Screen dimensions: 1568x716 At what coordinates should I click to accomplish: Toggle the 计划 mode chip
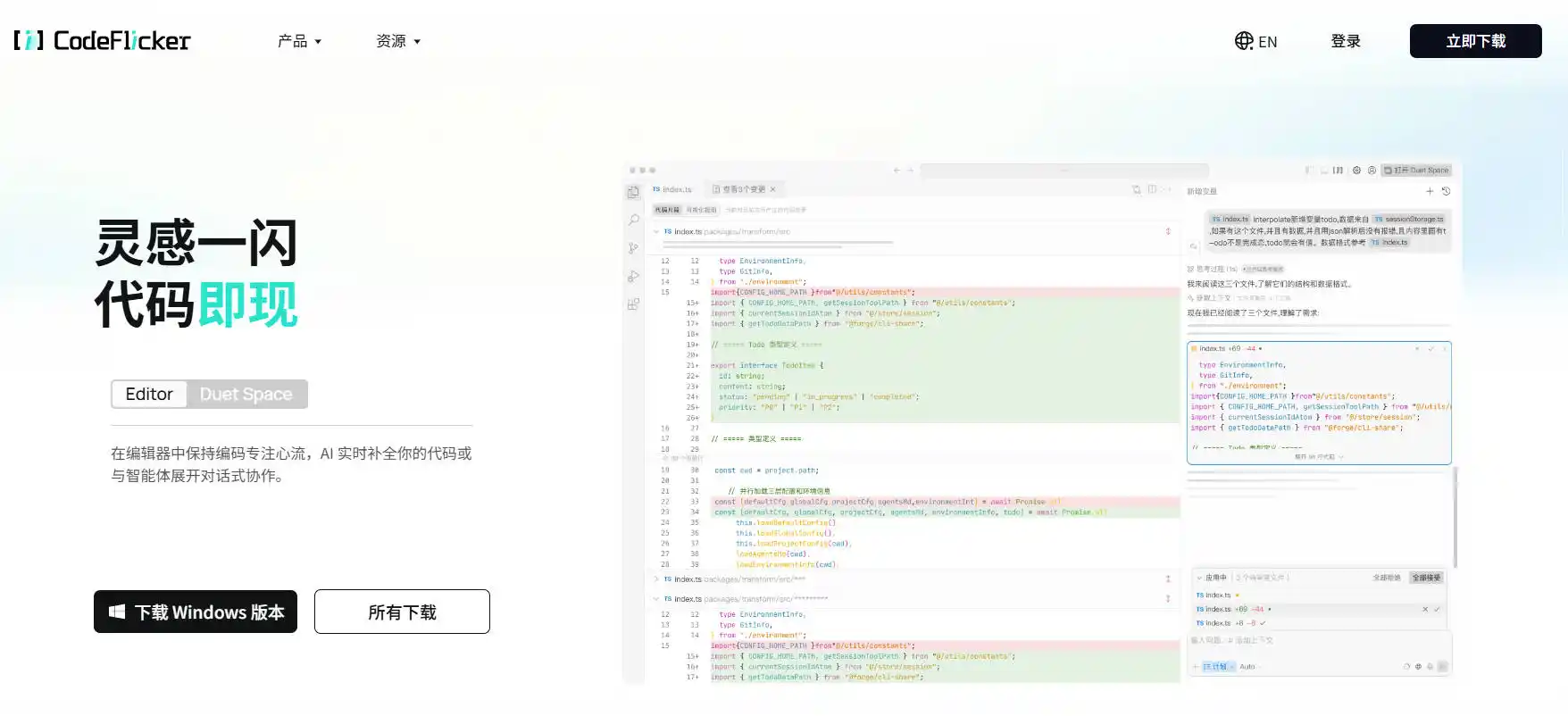point(1219,666)
